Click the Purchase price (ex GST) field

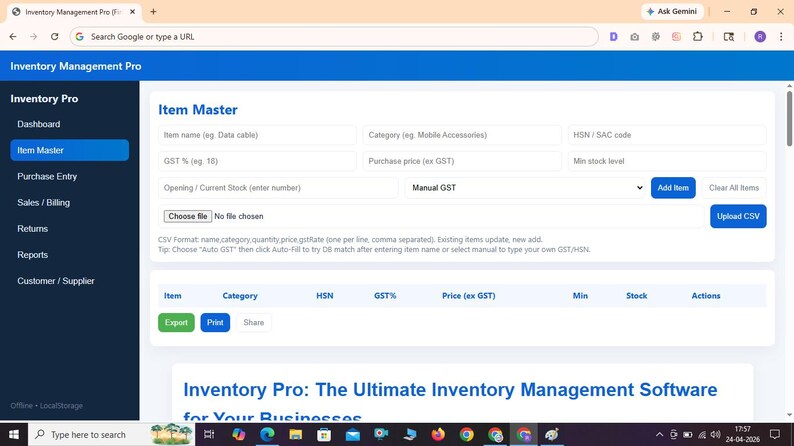point(462,161)
